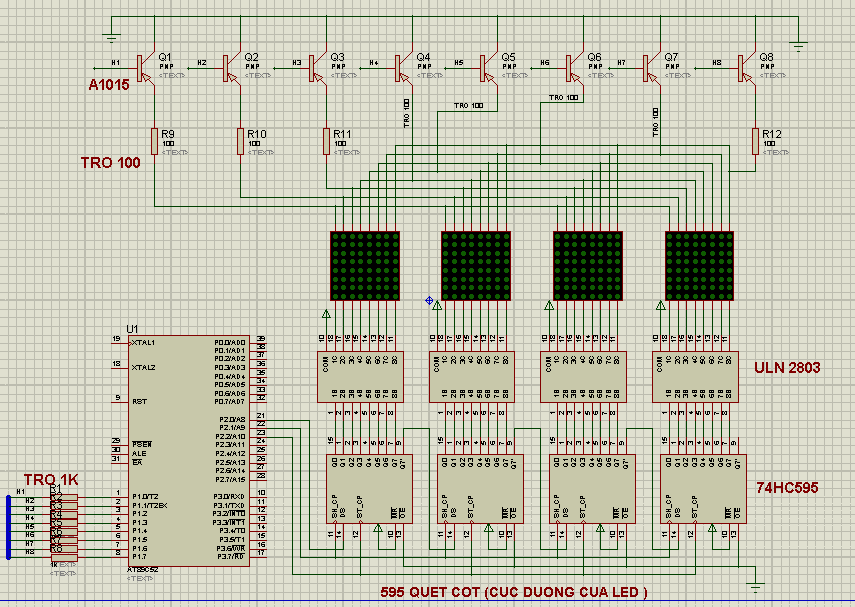Click the 595 QUET COT caption text
The image size is (855, 607).
[x=514, y=592]
